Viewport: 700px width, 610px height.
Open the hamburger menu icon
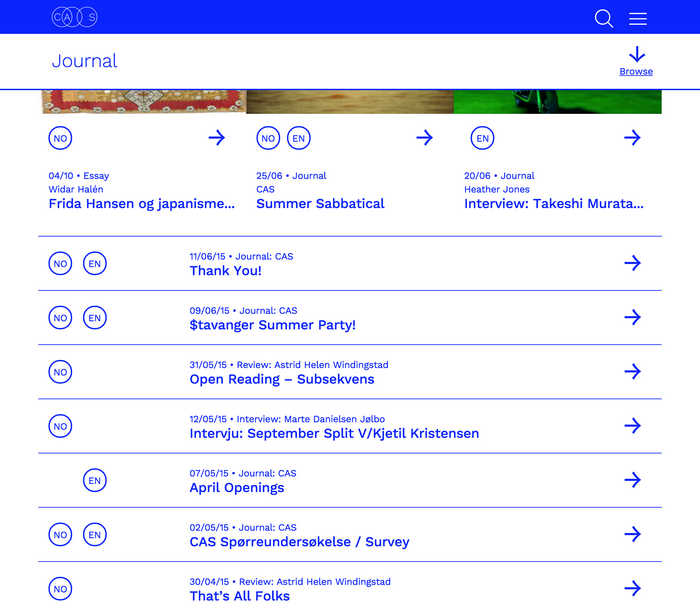point(638,19)
